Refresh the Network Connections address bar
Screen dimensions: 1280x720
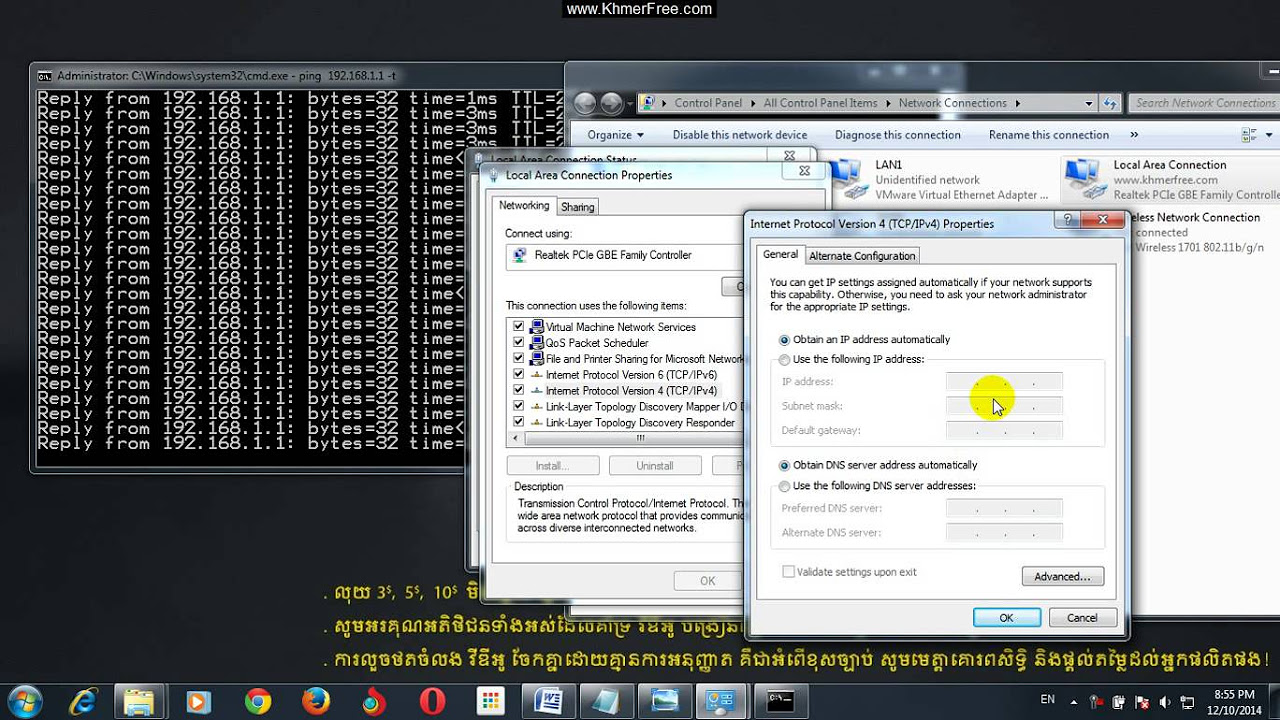pos(1110,103)
